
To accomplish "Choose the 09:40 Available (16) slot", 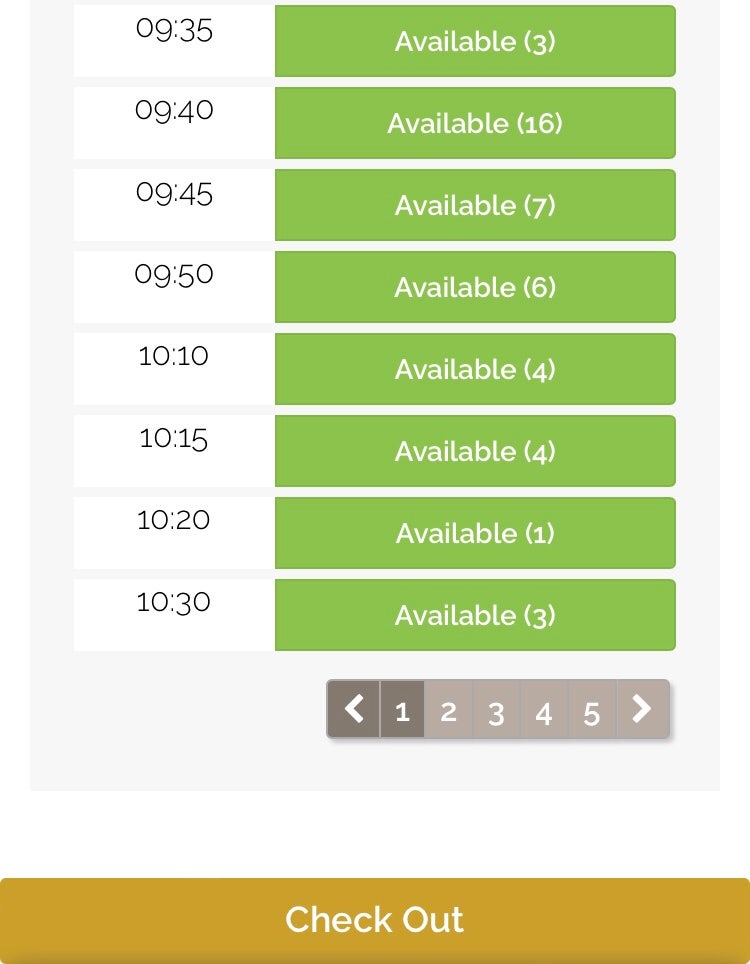I will (475, 123).
